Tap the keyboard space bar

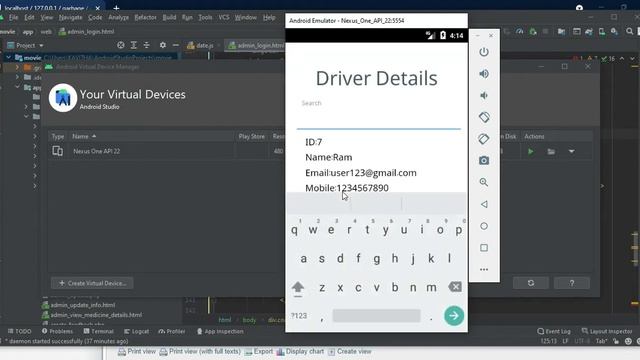click(376, 316)
